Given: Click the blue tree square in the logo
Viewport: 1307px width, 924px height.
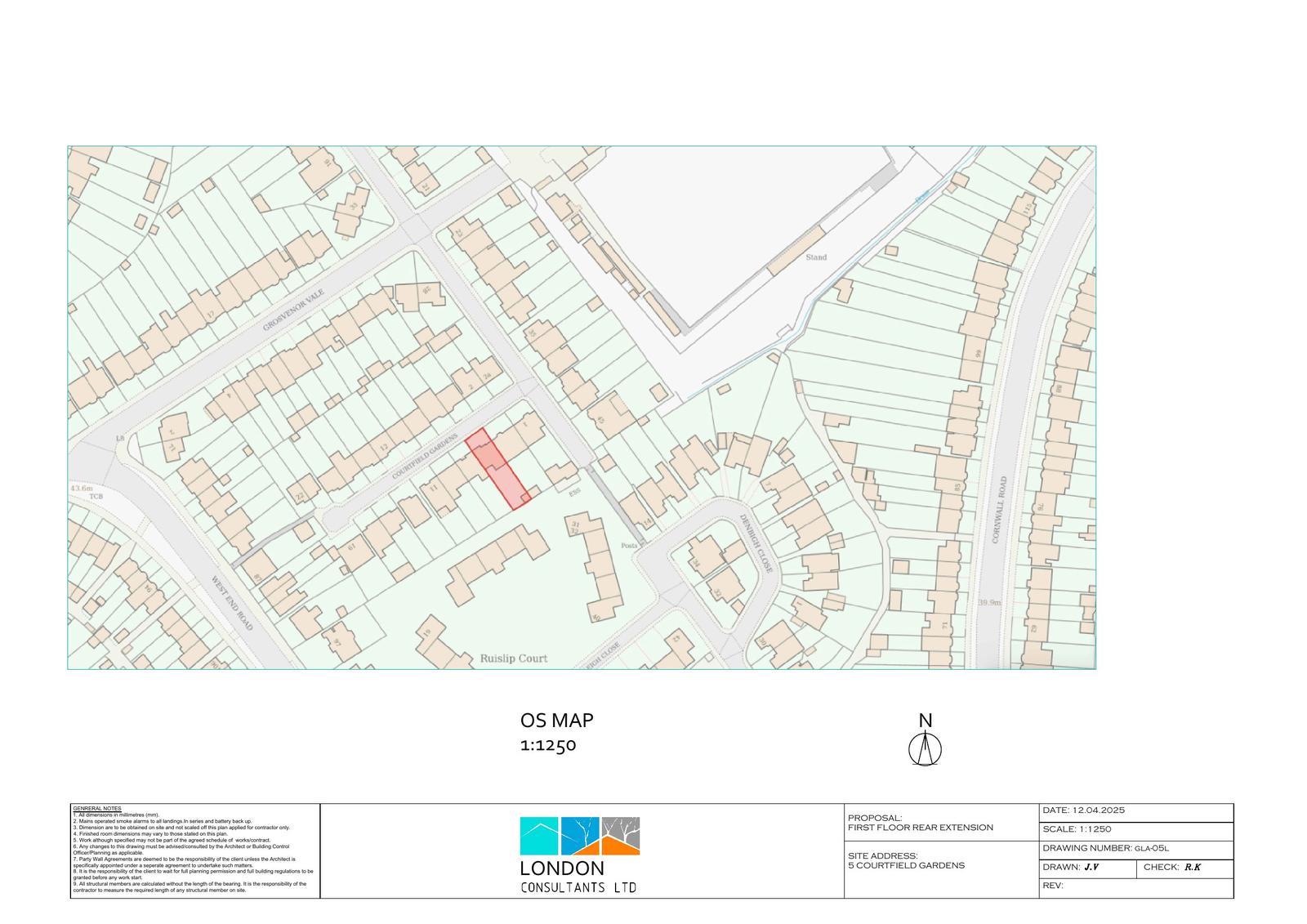Looking at the screenshot, I should click(x=580, y=836).
